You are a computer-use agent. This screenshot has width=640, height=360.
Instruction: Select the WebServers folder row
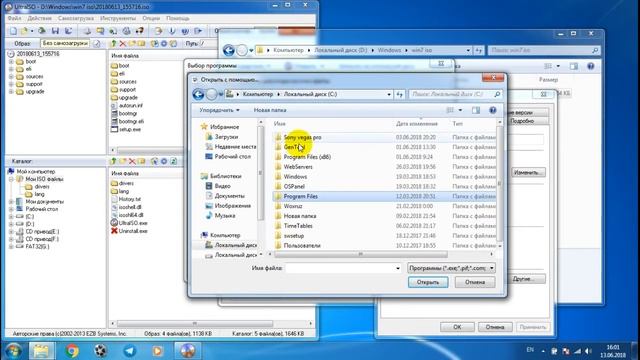[x=384, y=167]
